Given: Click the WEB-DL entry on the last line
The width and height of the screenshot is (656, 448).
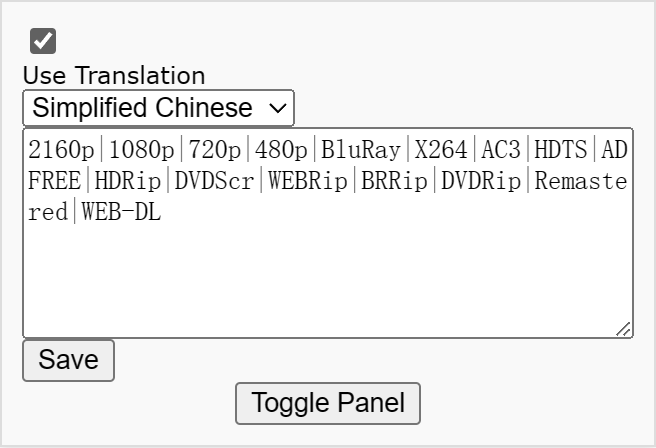Looking at the screenshot, I should [x=121, y=213].
